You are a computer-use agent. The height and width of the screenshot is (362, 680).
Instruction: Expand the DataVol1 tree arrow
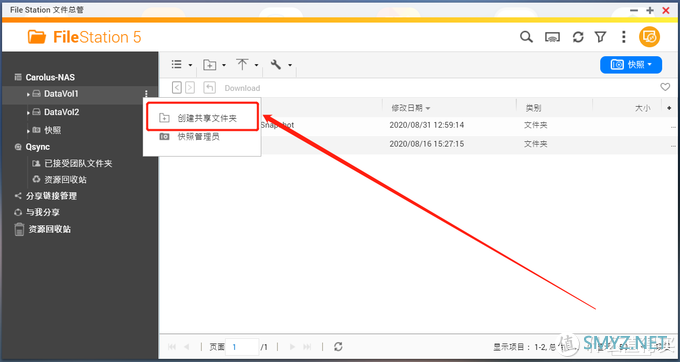tap(28, 94)
